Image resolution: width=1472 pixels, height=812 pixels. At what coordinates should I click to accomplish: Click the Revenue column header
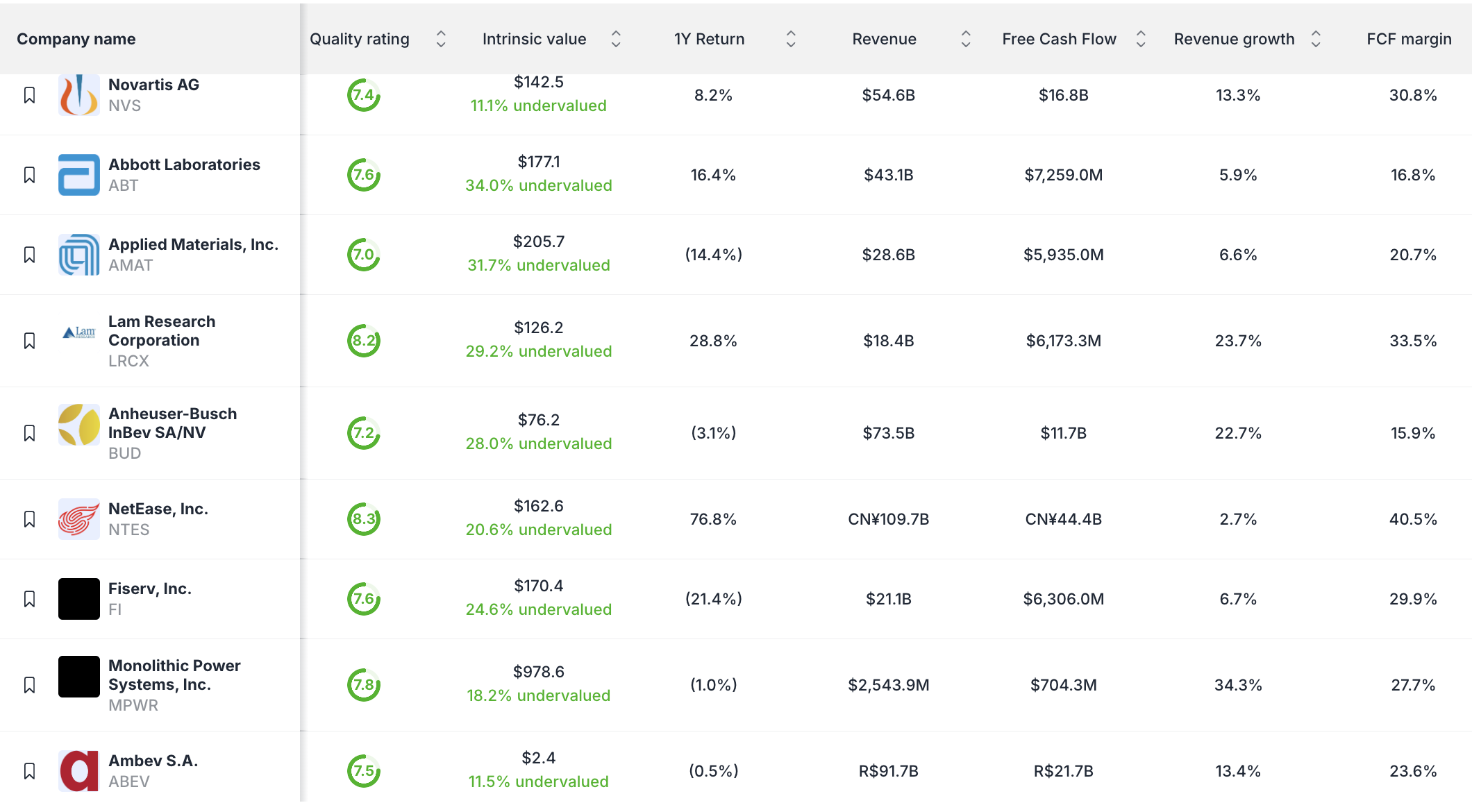point(884,39)
